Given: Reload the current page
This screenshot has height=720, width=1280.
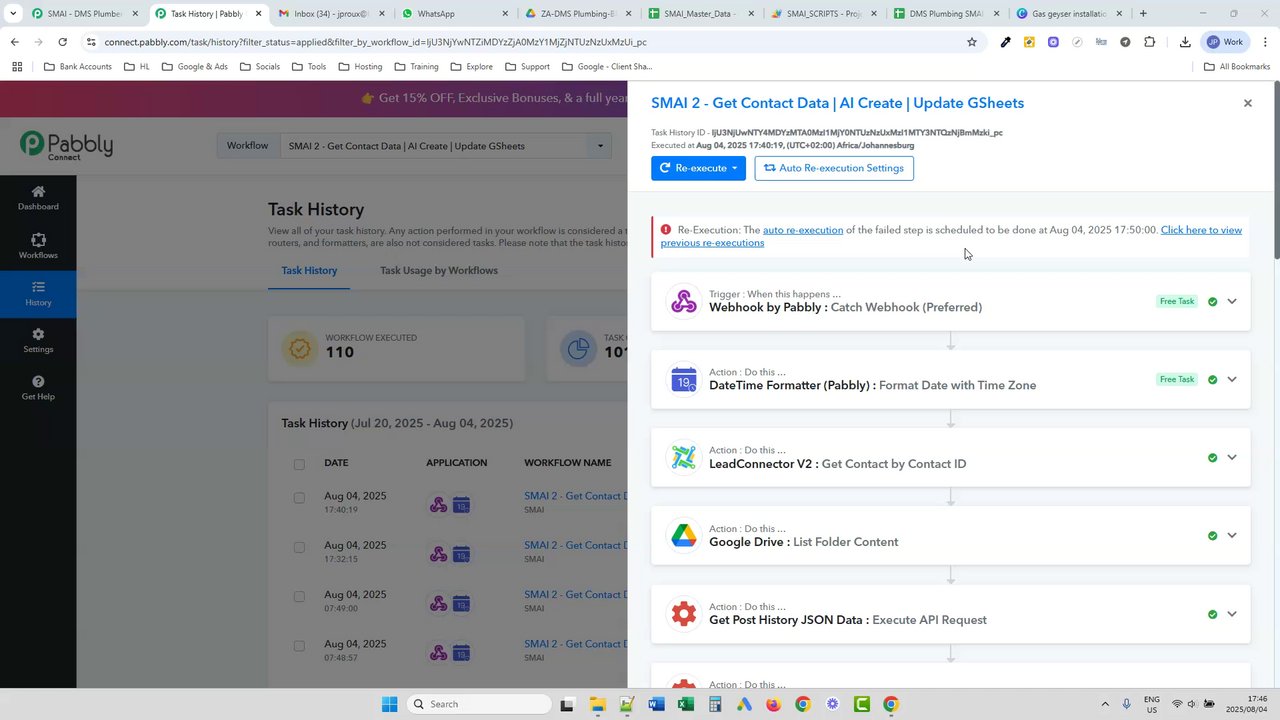Looking at the screenshot, I should (62, 42).
